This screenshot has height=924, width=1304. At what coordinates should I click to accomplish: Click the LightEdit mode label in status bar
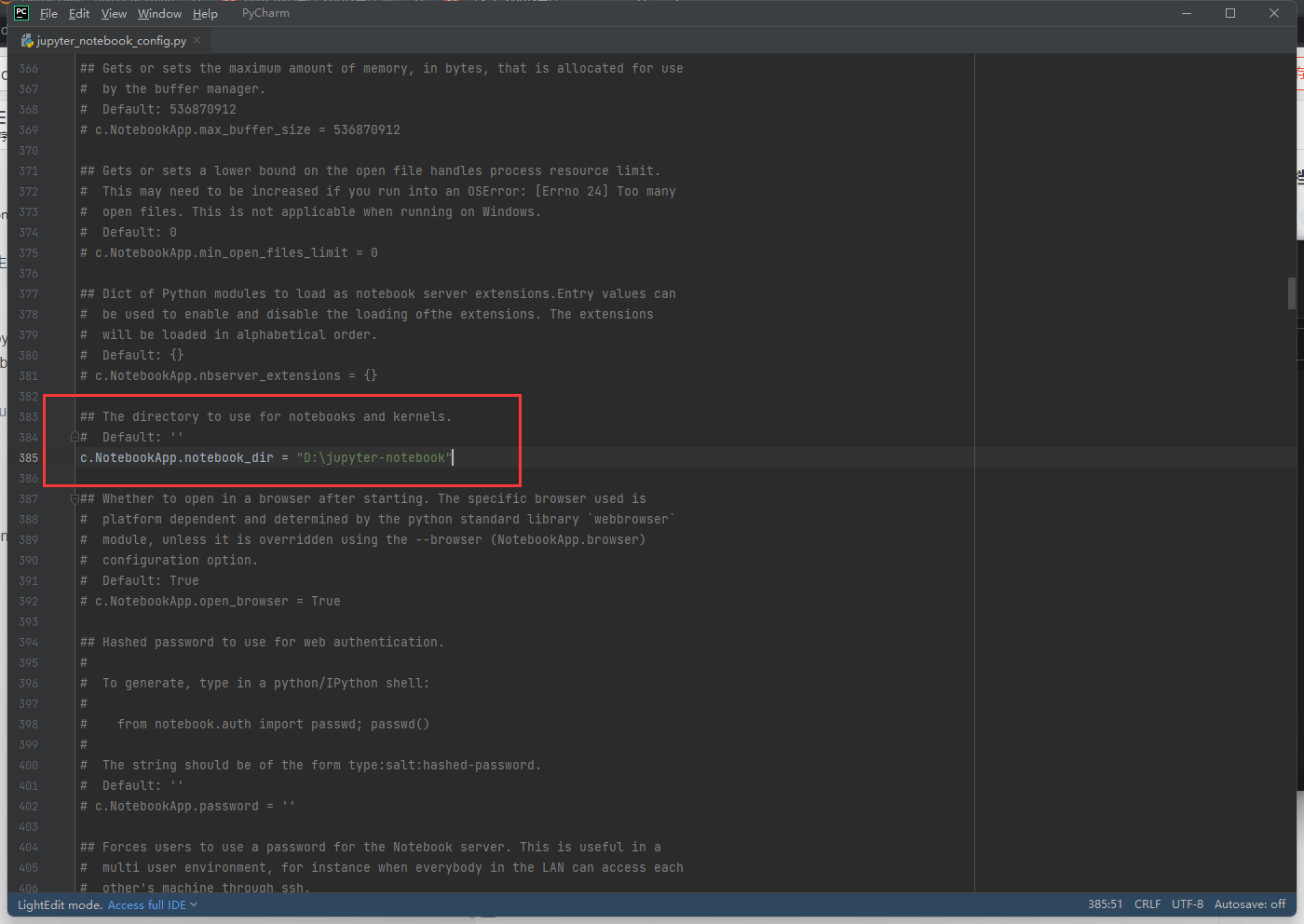pyautogui.click(x=59, y=904)
